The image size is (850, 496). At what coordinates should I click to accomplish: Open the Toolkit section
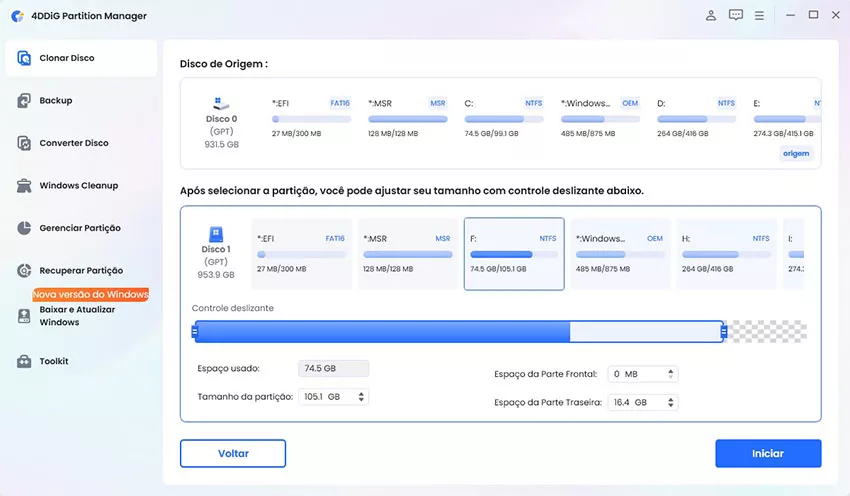click(81, 361)
